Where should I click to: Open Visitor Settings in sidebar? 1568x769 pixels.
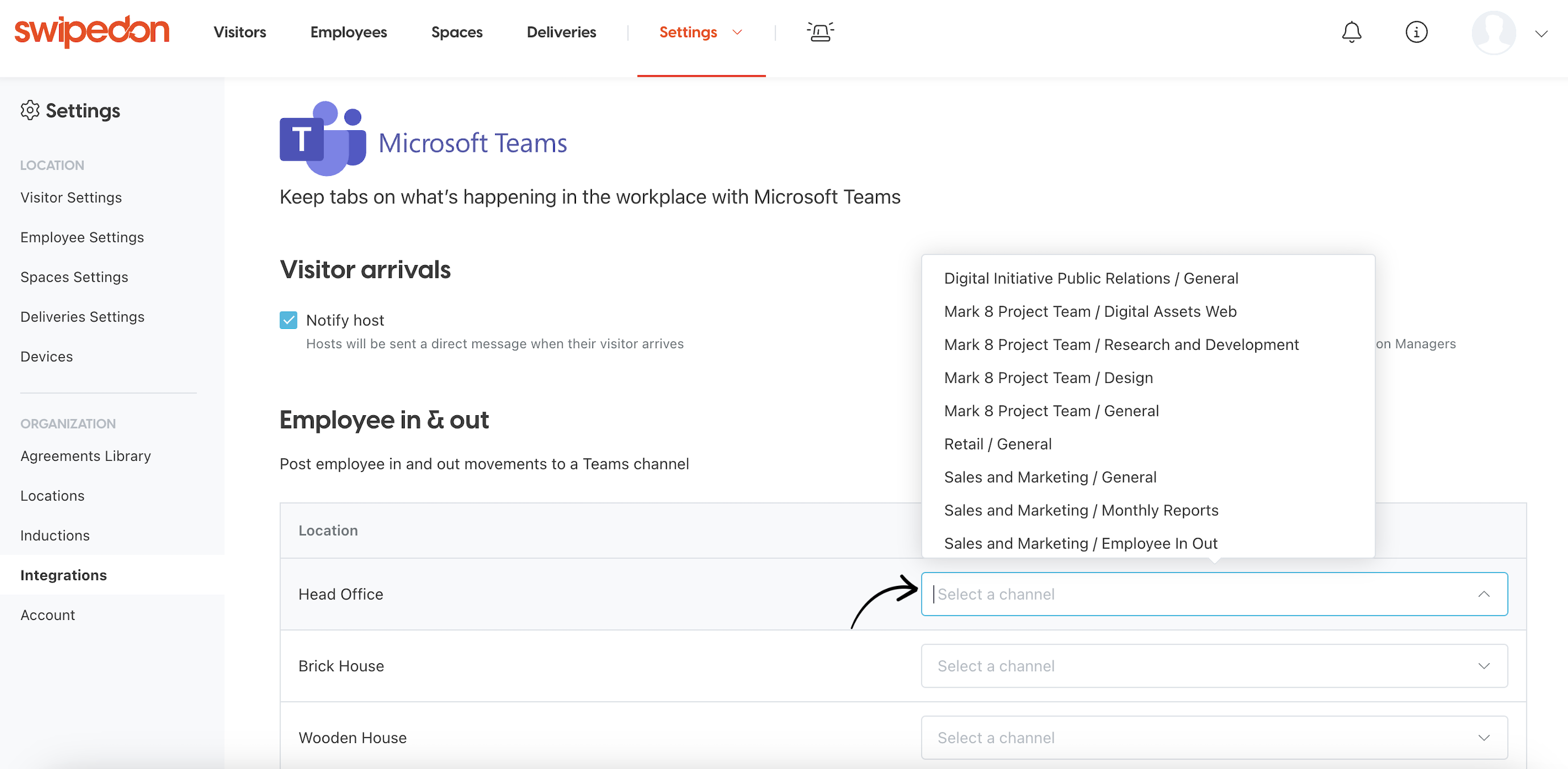[71, 198]
